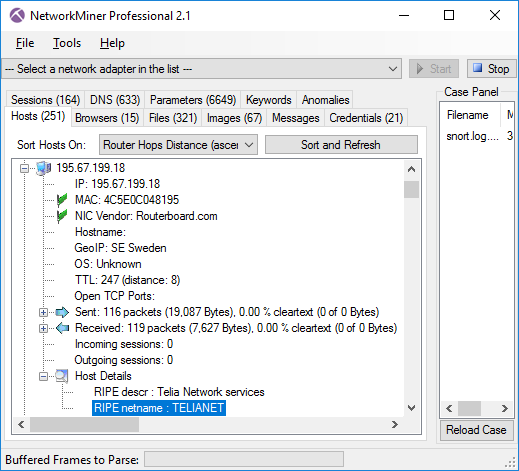Select the Open TCP Ports row

[x=115, y=296]
